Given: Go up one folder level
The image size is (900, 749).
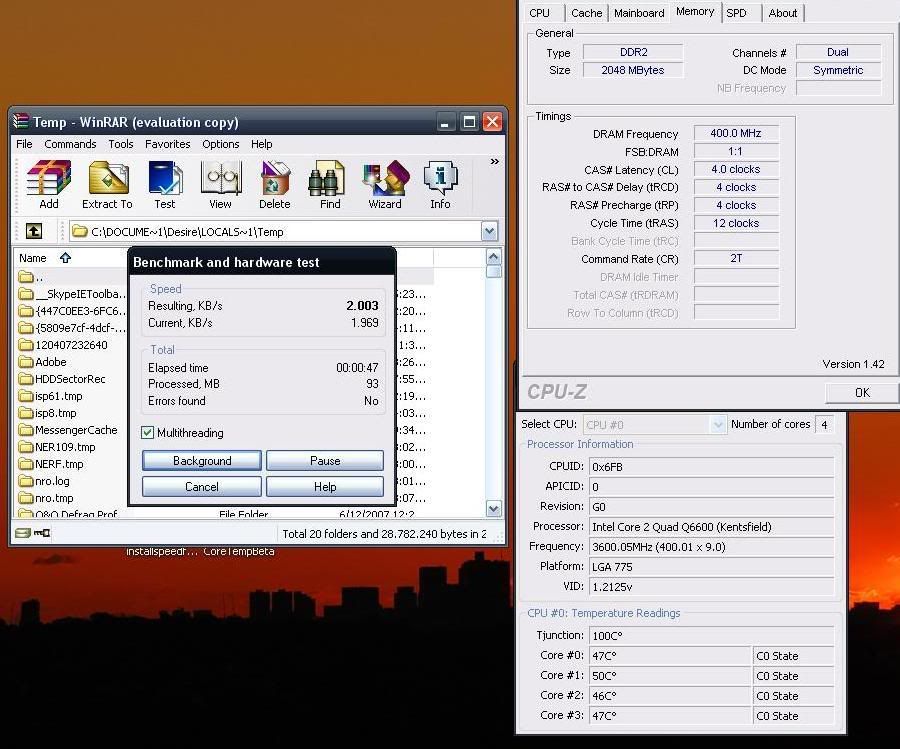Looking at the screenshot, I should [x=34, y=231].
